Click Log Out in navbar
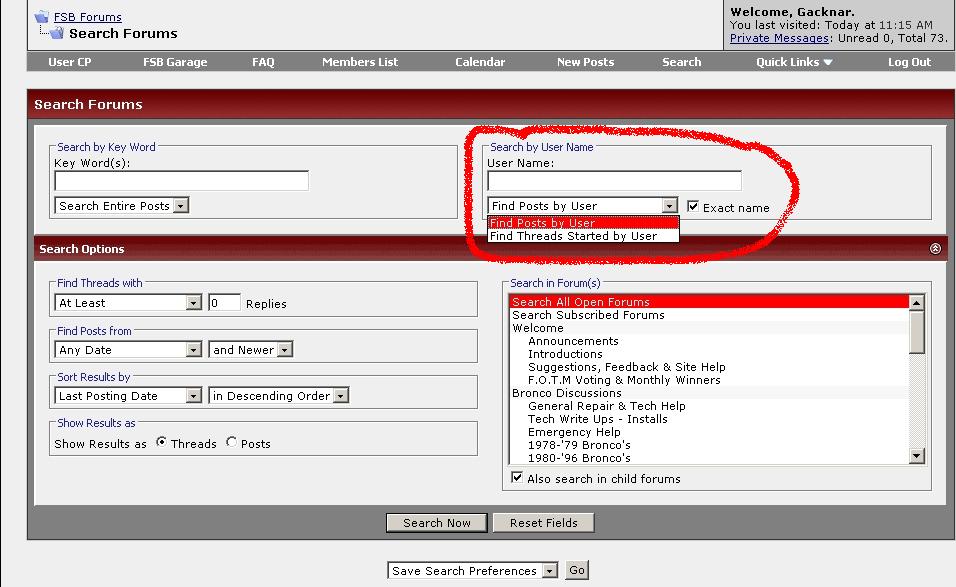Viewport: 956px width, 587px height. pyautogui.click(x=909, y=62)
